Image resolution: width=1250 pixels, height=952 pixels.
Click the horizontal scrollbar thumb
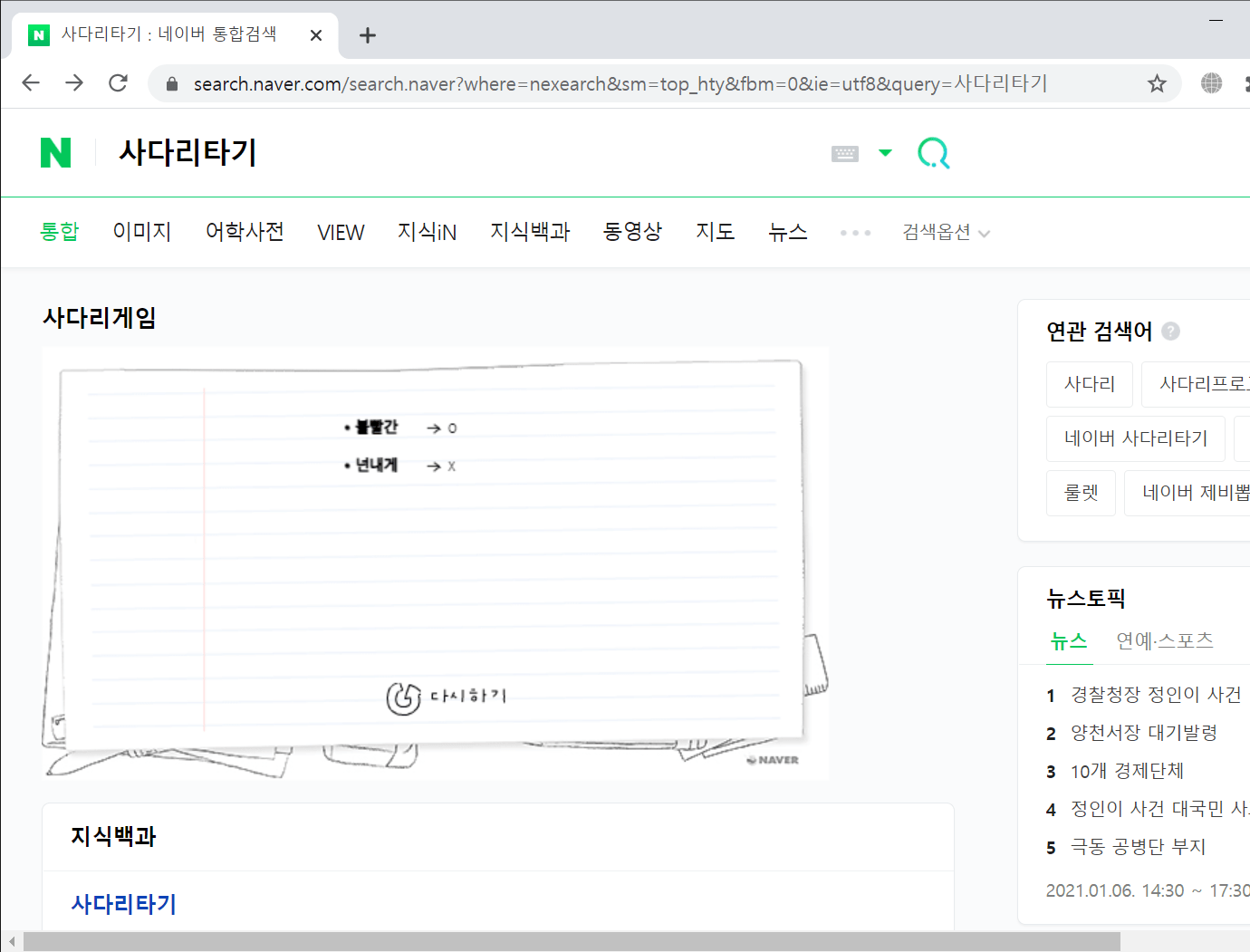(572, 942)
